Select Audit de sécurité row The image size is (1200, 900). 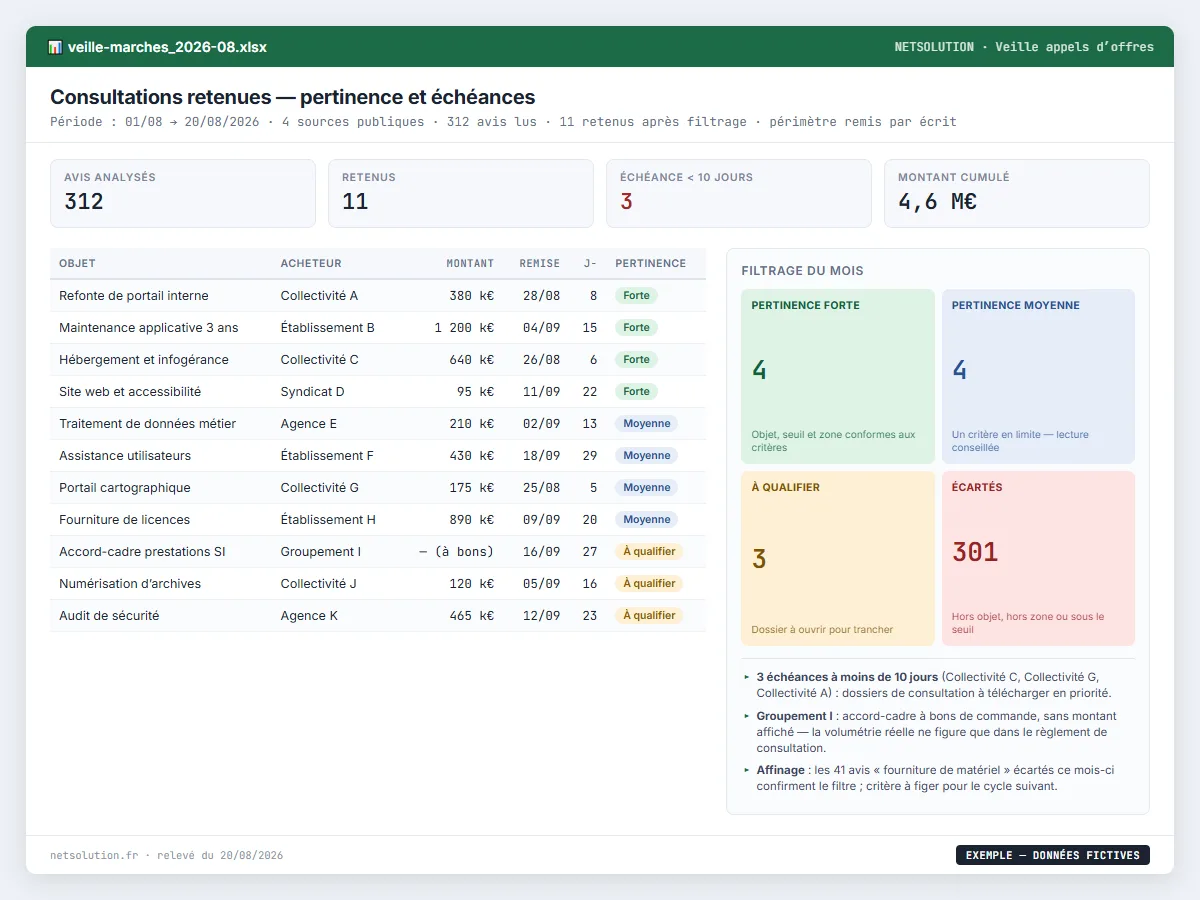[x=378, y=616]
